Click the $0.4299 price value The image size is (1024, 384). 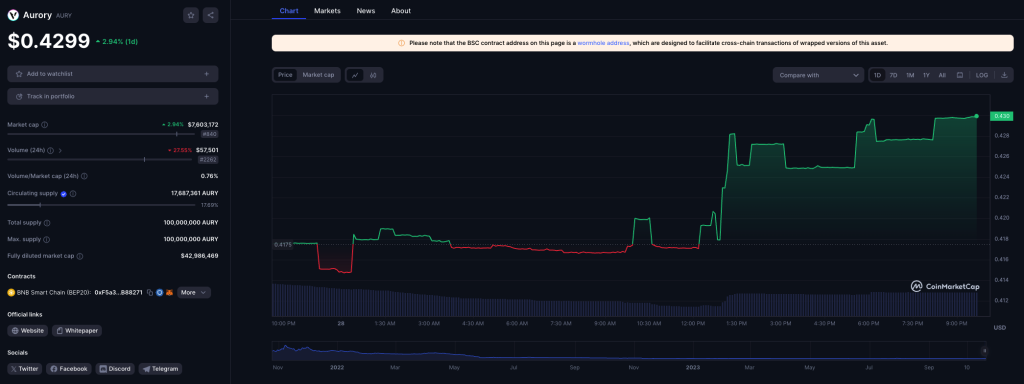[x=48, y=41]
